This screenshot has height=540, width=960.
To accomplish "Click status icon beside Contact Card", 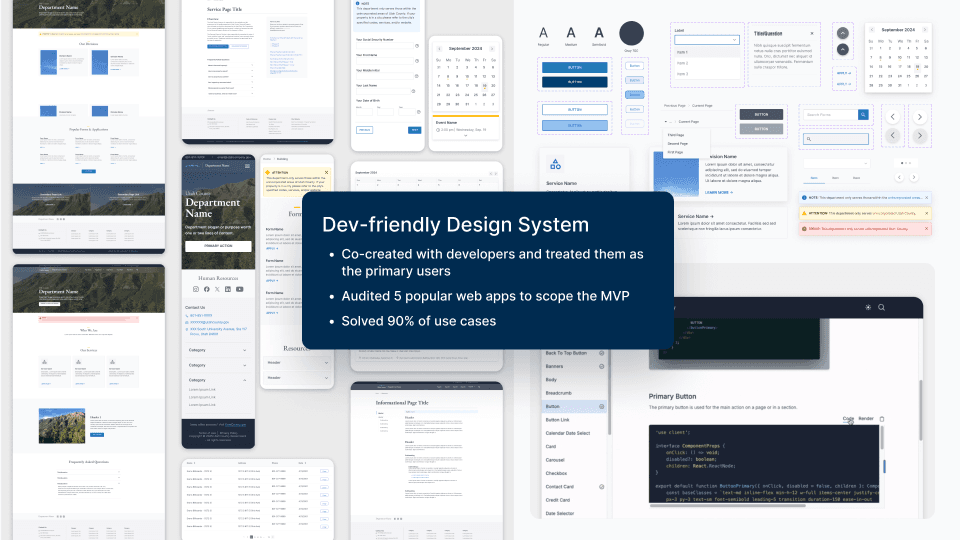I will 602,487.
